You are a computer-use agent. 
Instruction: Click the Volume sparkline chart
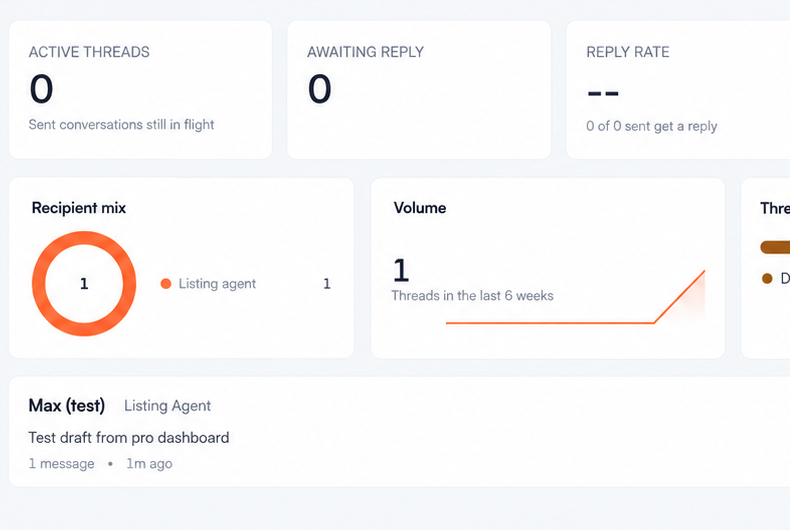575,297
